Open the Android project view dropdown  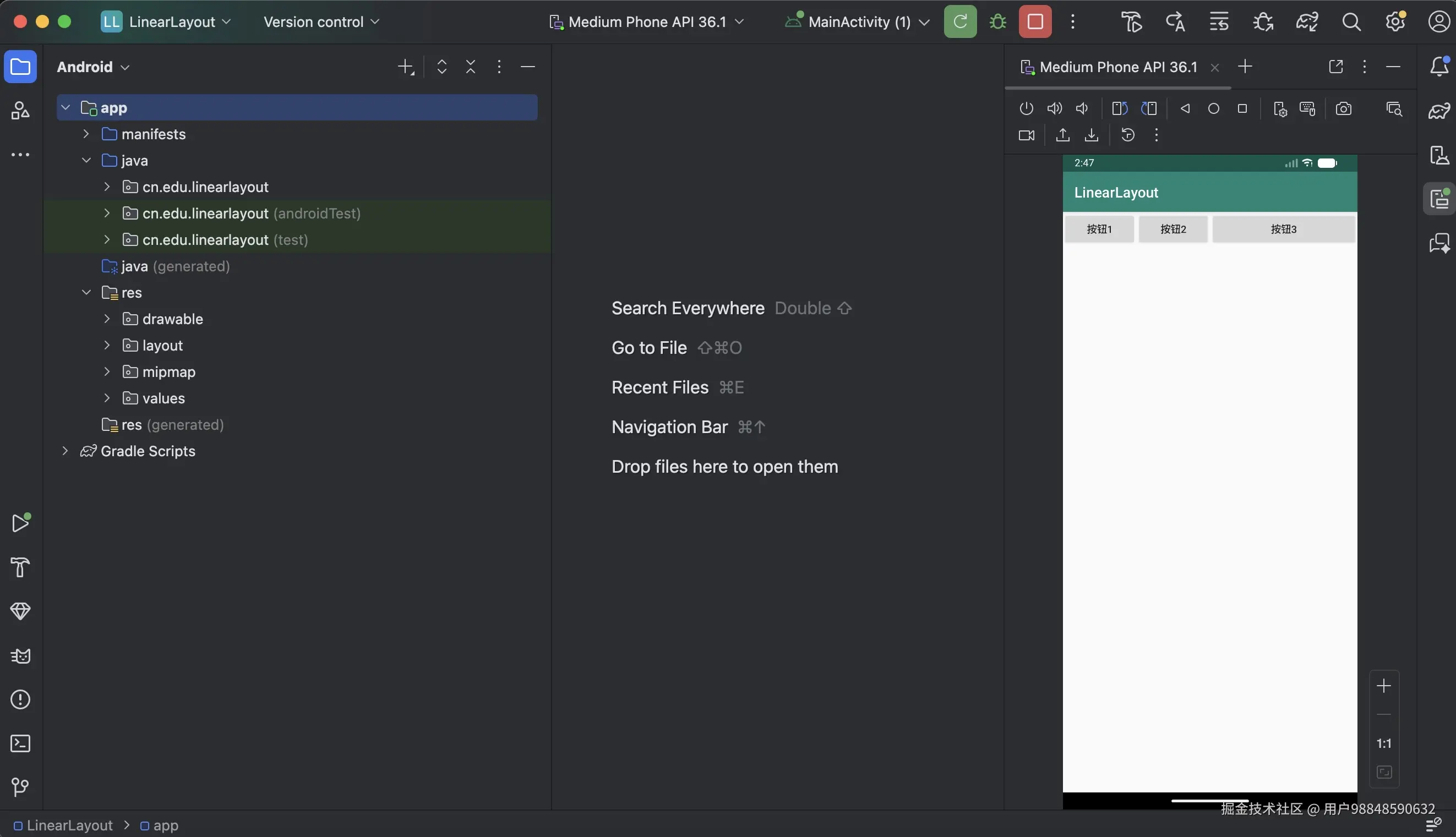pos(93,67)
